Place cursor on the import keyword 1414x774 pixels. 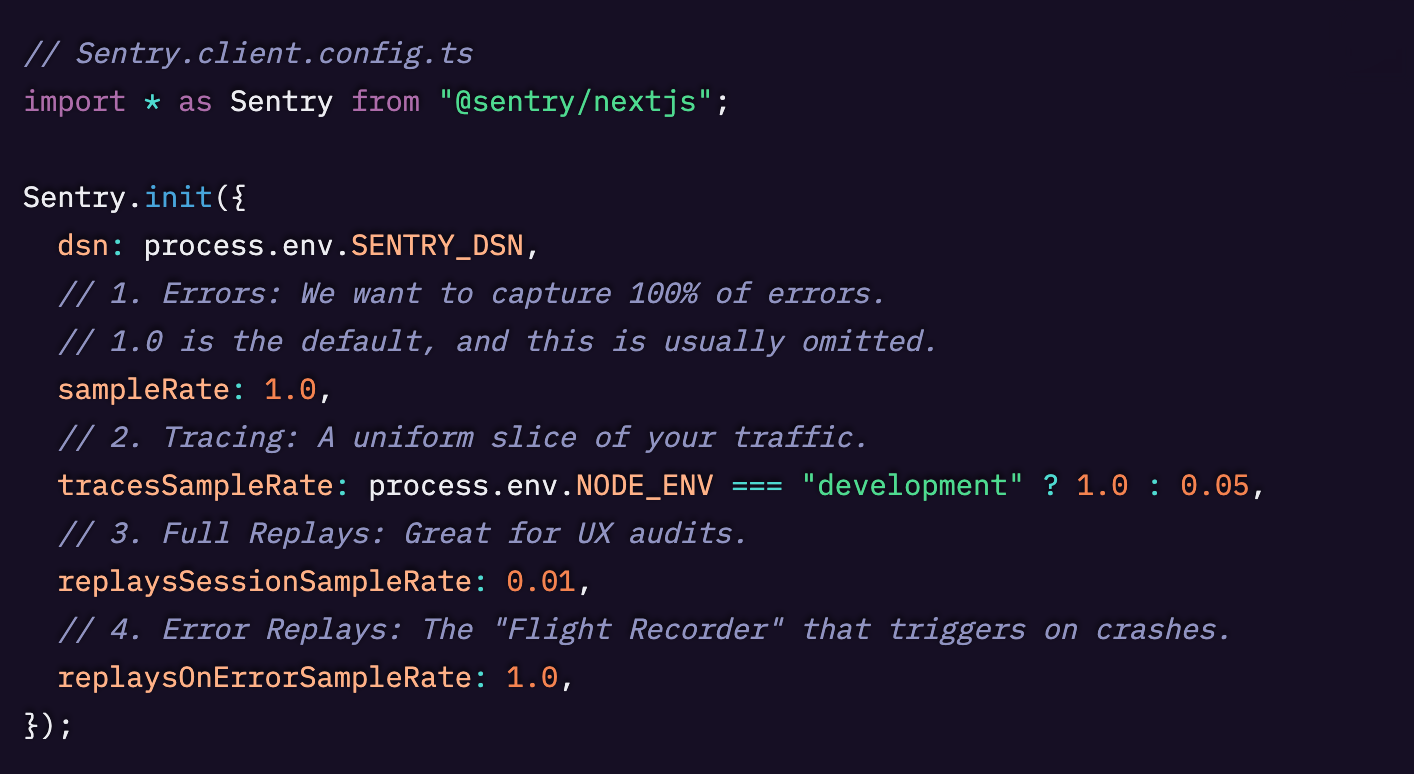tap(74, 102)
